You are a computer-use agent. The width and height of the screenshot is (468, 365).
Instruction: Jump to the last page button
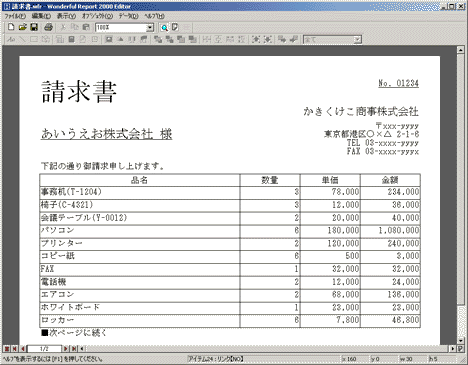tap(74, 349)
